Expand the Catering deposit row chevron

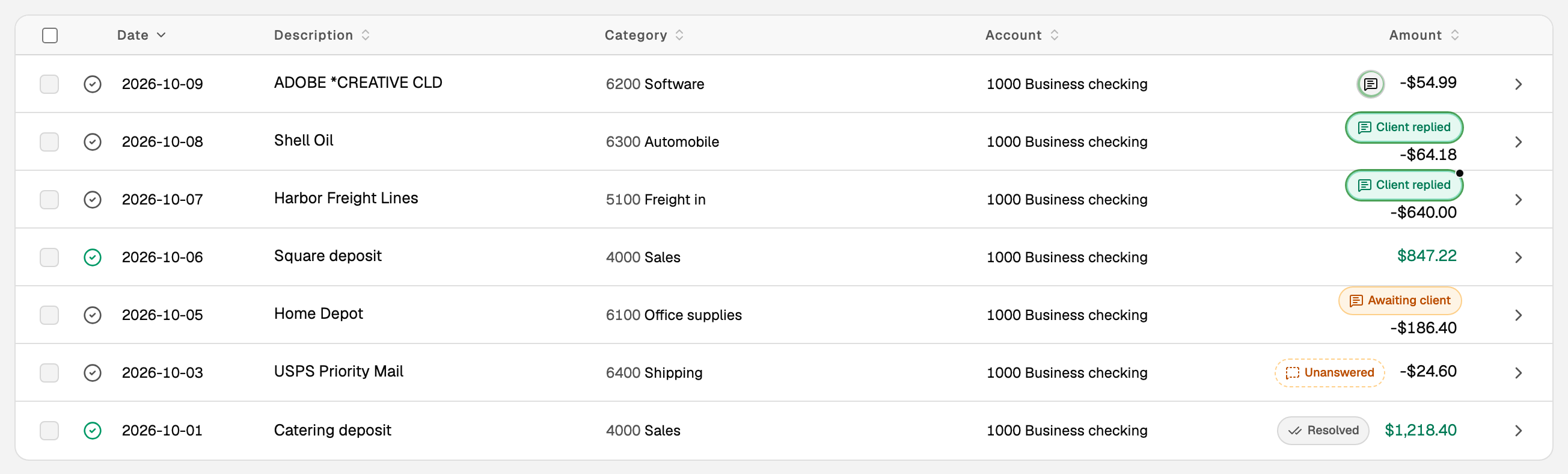tap(1518, 431)
